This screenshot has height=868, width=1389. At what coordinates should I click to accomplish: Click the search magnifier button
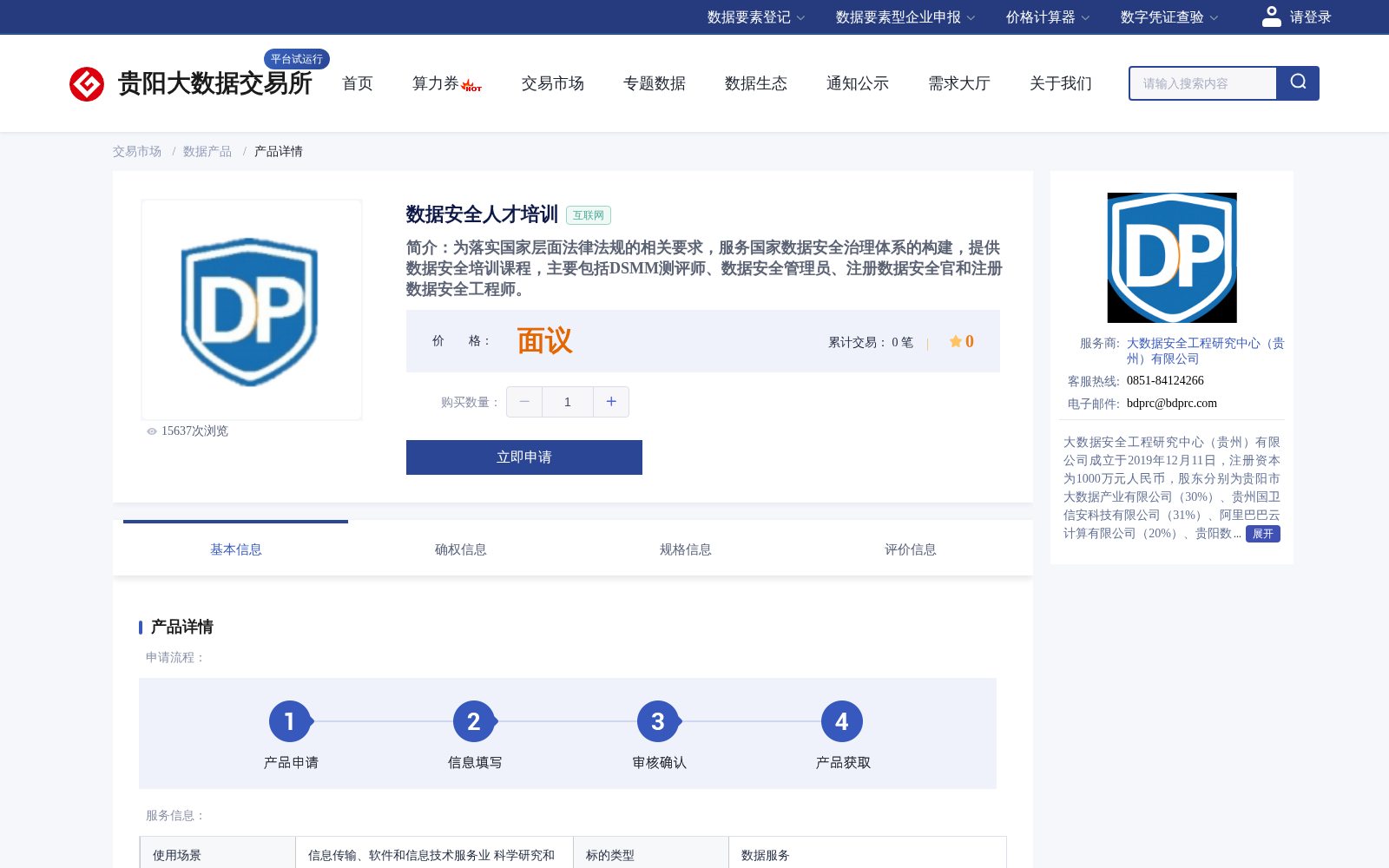pos(1298,83)
